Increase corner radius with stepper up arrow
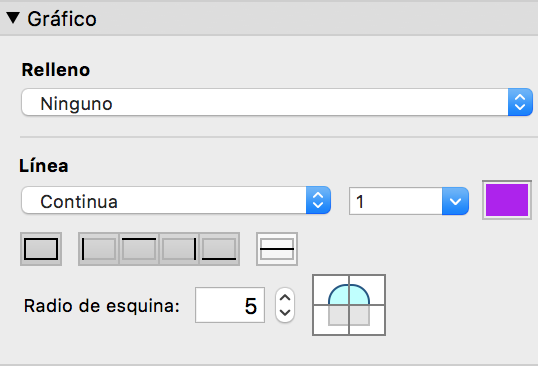The height and width of the screenshot is (366, 538). [x=285, y=297]
